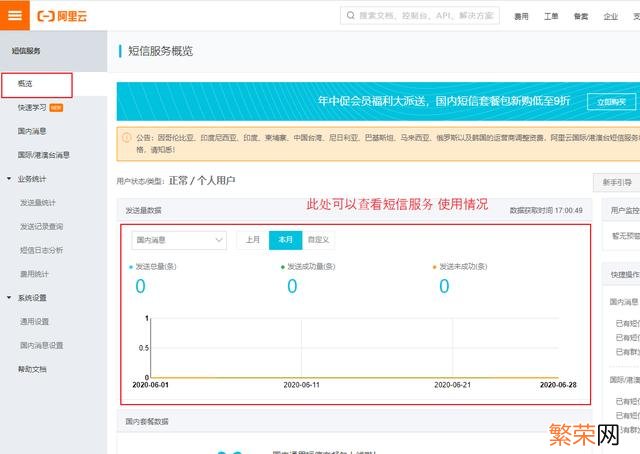Focus the top search input field
The height and width of the screenshot is (454, 640).
pos(420,16)
